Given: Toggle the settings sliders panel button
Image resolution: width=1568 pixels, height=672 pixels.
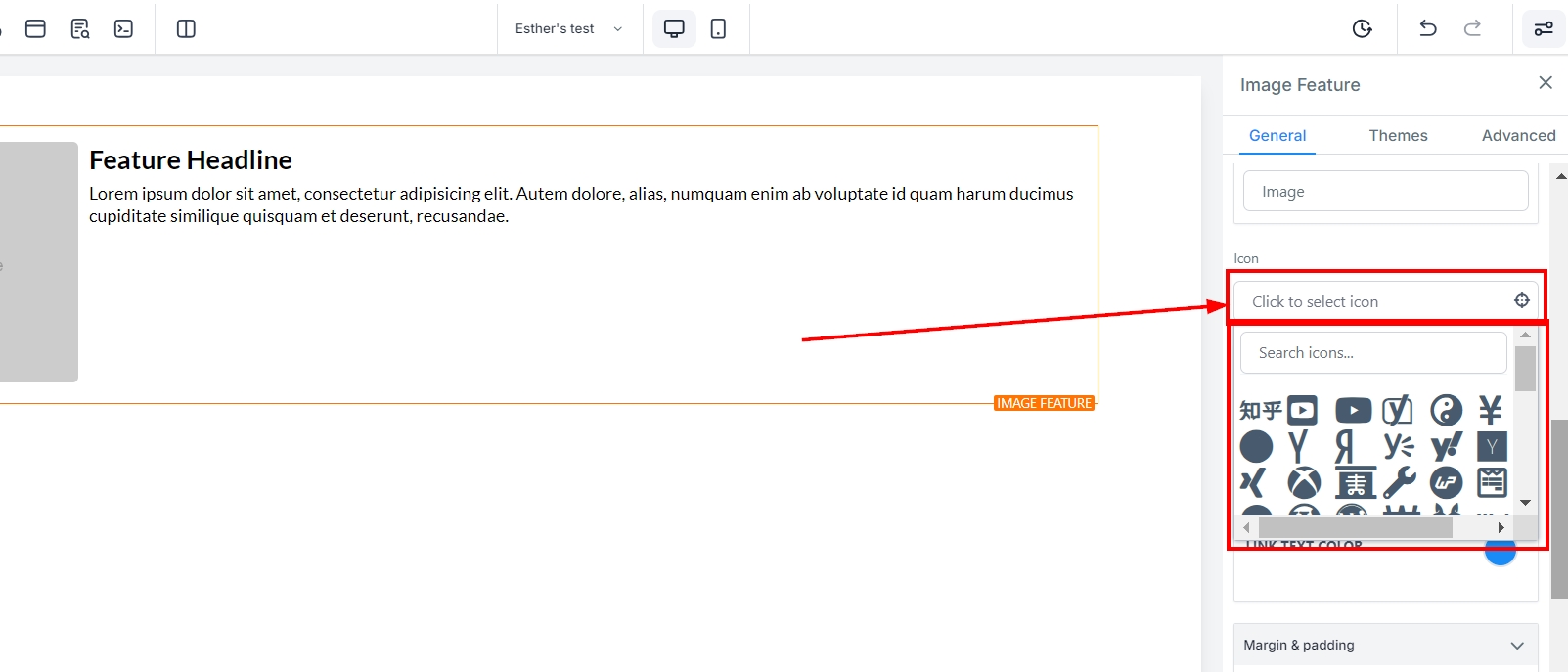Looking at the screenshot, I should 1544,28.
